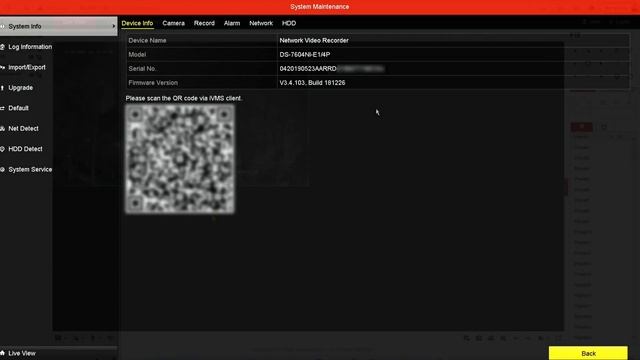
Task: Select Import/Export menu entry
Action: (x=27, y=67)
